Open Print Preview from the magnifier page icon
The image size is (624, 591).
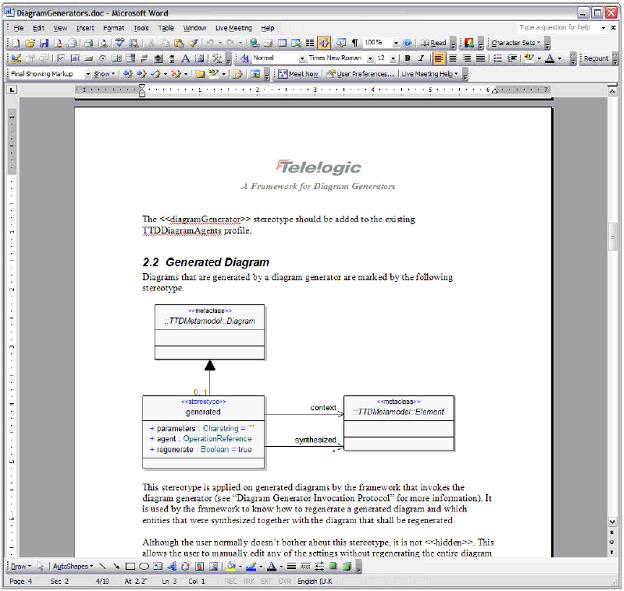click(x=103, y=43)
